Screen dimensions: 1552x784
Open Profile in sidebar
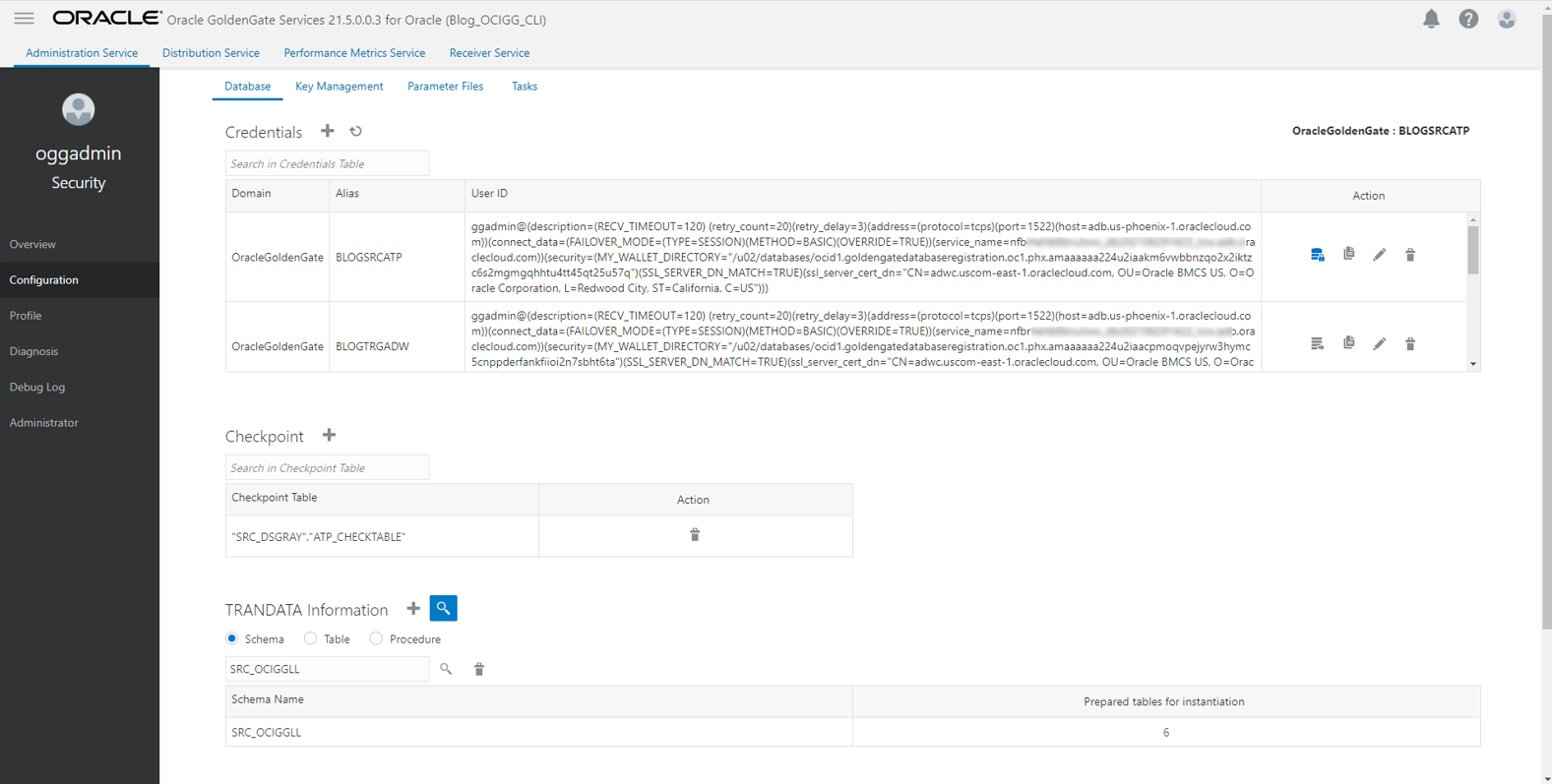80,316
